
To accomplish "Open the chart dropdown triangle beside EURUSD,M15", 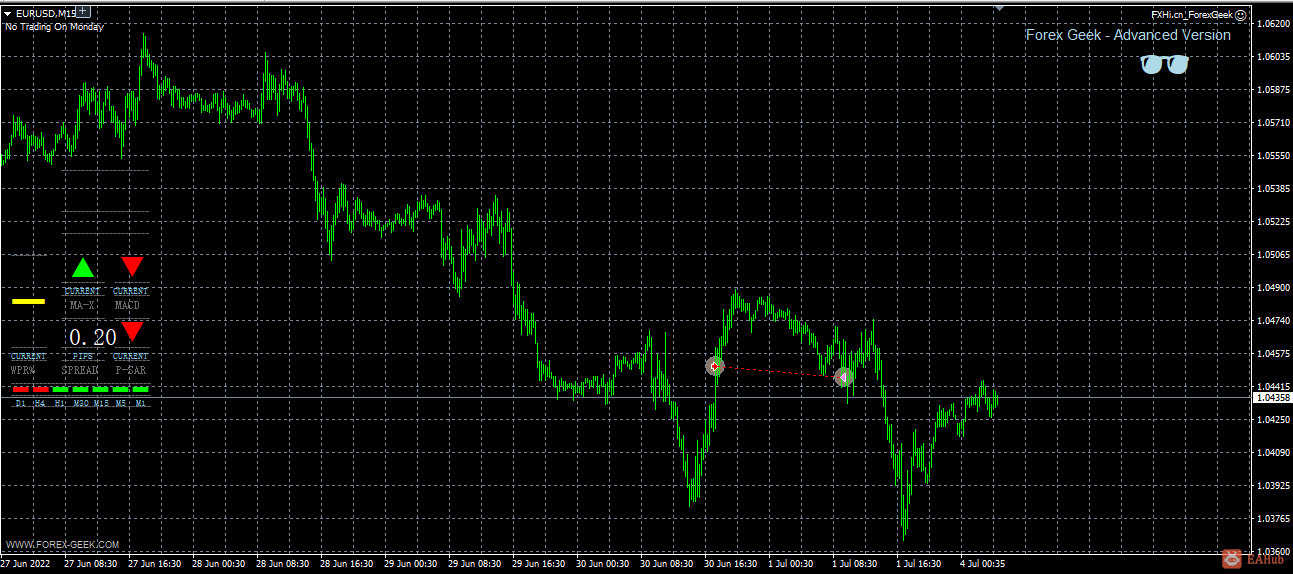I will (8, 13).
